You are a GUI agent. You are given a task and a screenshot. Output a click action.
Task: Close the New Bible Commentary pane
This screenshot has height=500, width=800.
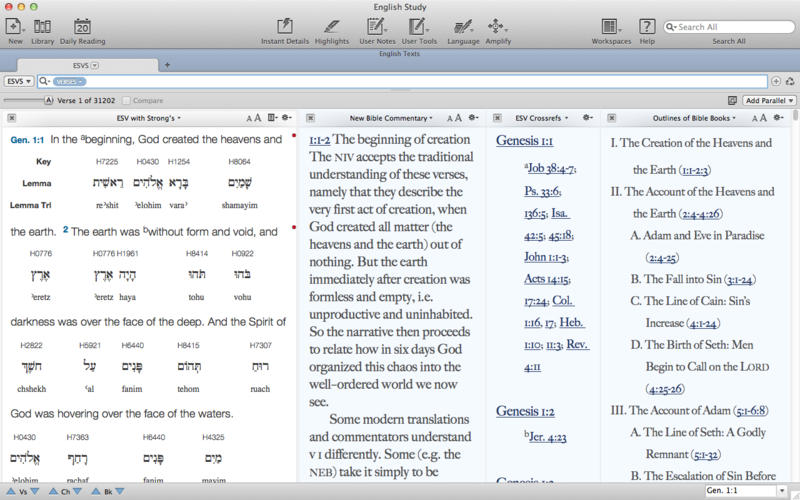[x=310, y=118]
